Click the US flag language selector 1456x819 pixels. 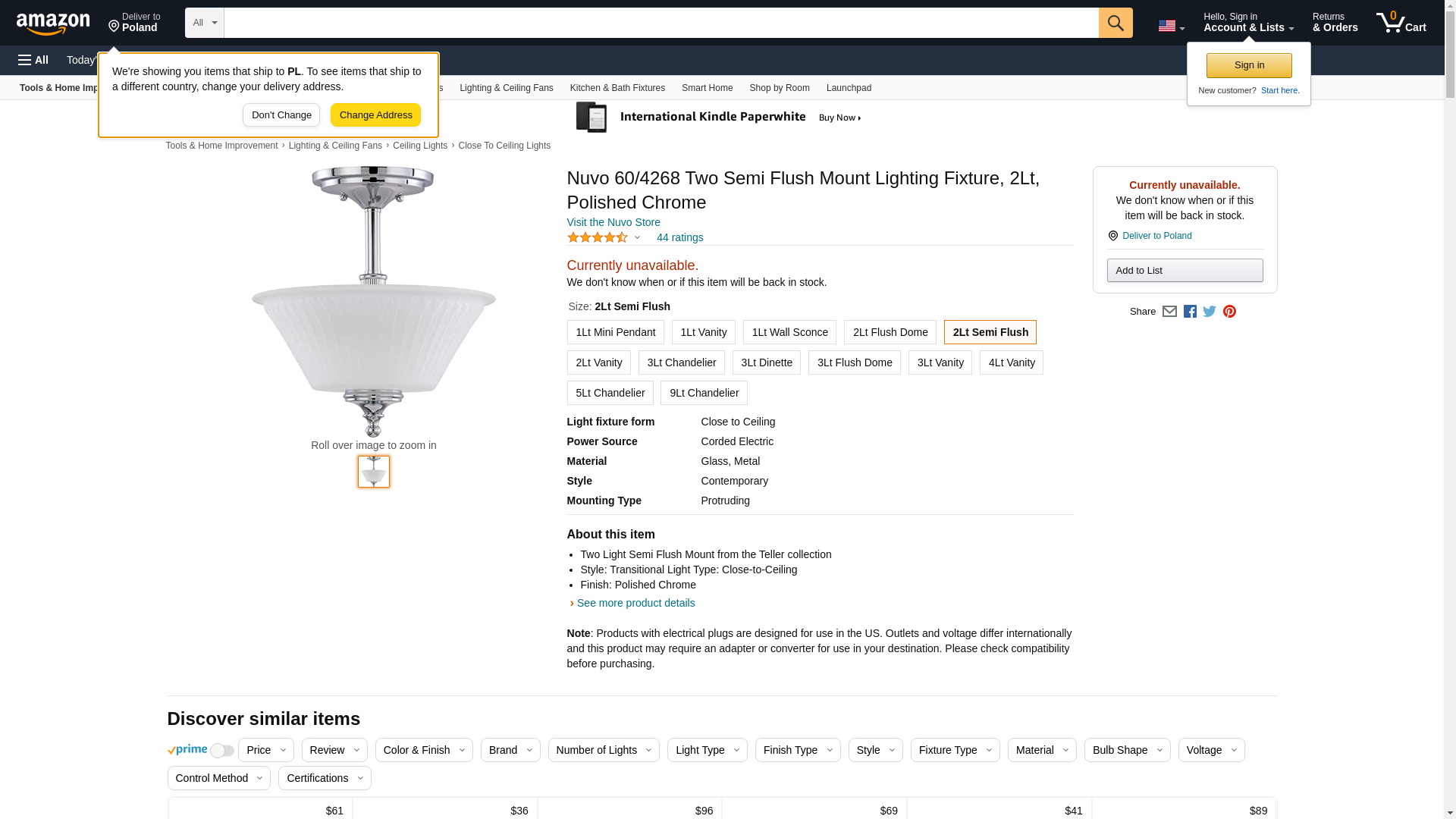1171,27
